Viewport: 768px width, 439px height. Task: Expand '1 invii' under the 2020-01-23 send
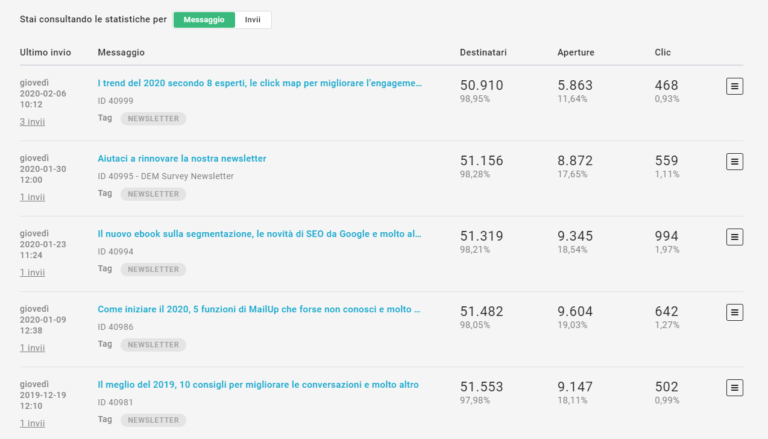pyautogui.click(x=32, y=272)
